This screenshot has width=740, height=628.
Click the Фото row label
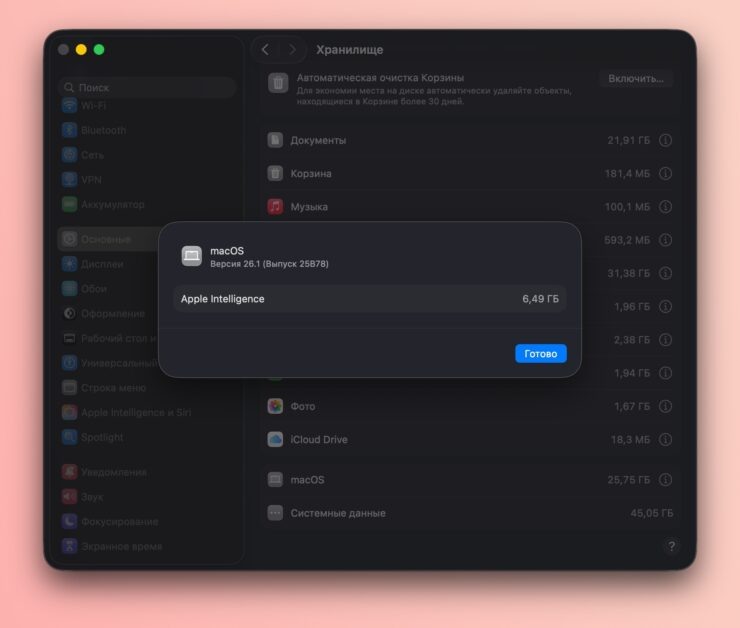point(303,406)
